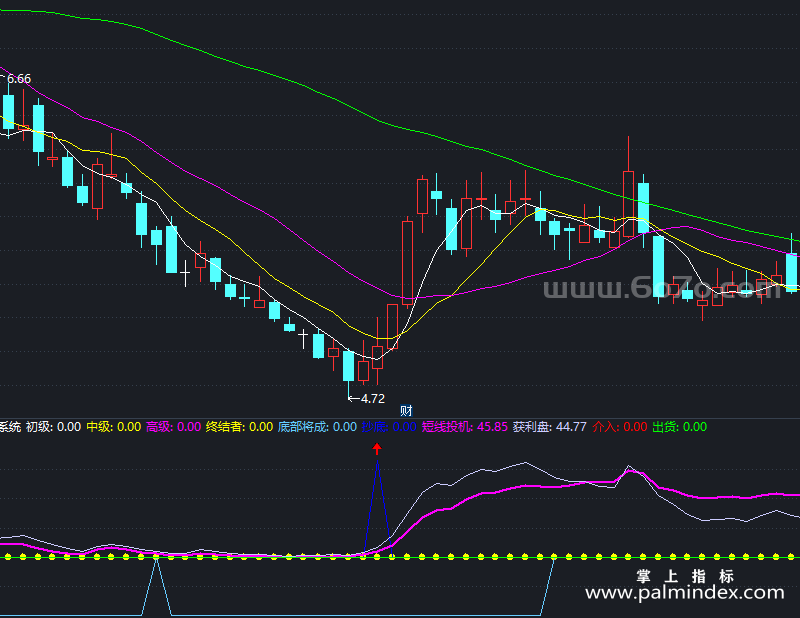Image resolution: width=800 pixels, height=618 pixels.
Task: Select the 中级: 0.00 indicator value
Action: [x=114, y=427]
